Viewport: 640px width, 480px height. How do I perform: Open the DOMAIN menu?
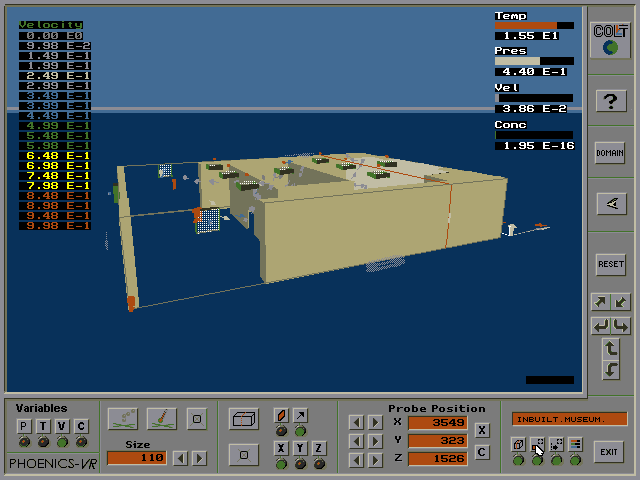click(610, 153)
